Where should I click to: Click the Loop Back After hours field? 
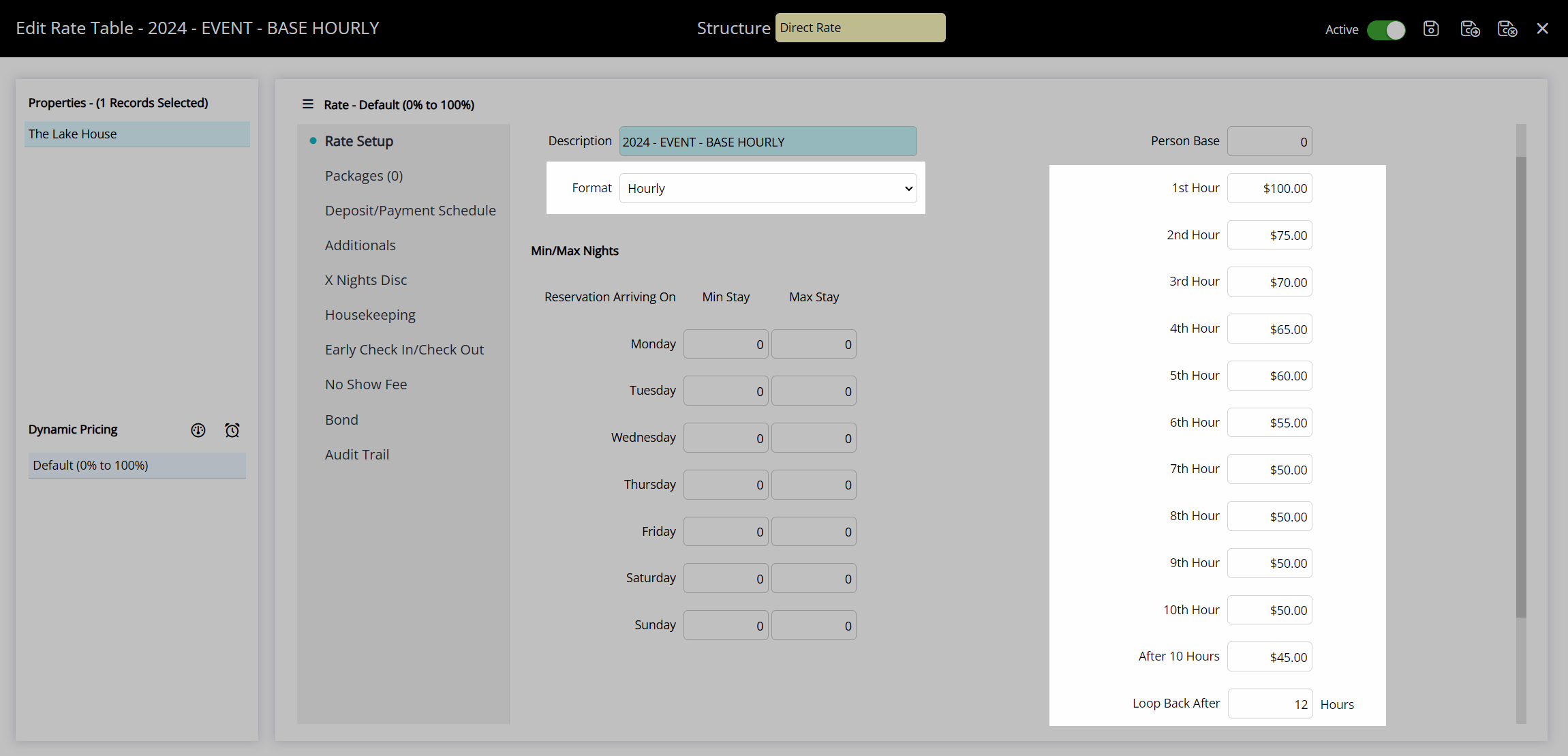click(1270, 704)
